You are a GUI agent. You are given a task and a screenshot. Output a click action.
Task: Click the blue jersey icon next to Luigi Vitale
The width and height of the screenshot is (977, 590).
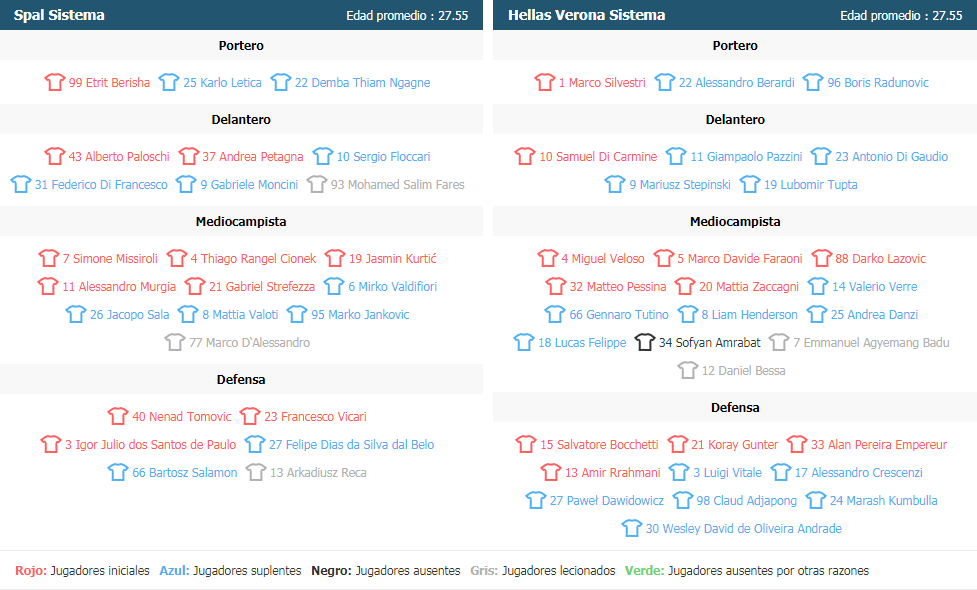(679, 472)
